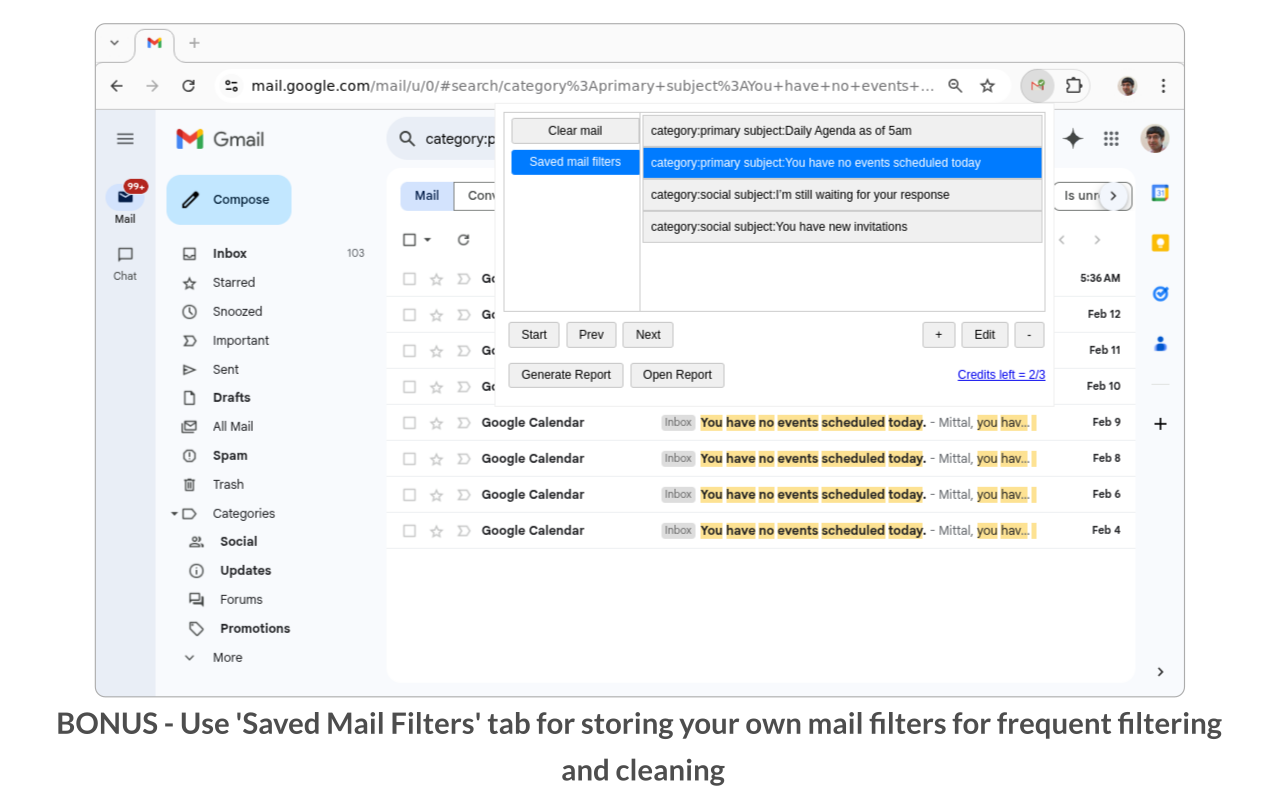The width and height of the screenshot is (1280, 800).
Task: Tick the select-all checkbox above the list
Action: click(x=409, y=240)
